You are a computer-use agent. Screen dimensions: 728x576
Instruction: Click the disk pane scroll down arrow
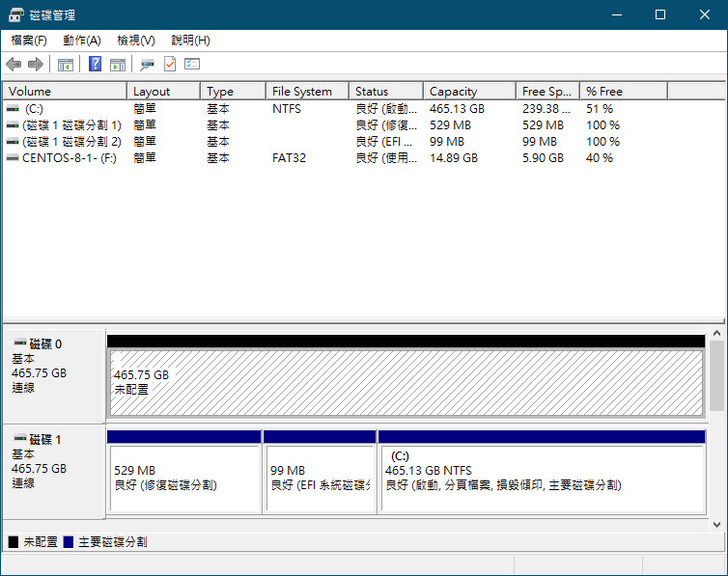click(x=718, y=523)
